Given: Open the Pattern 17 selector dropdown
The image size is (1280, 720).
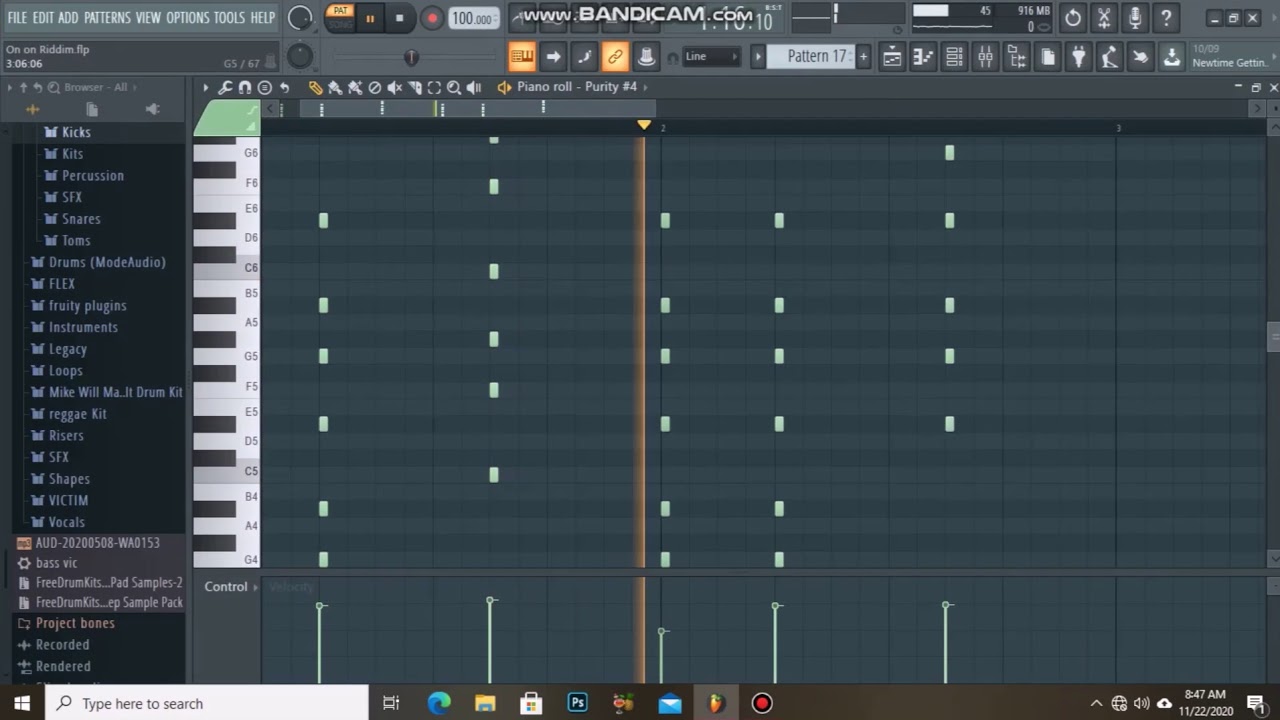Looking at the screenshot, I should click(x=810, y=57).
